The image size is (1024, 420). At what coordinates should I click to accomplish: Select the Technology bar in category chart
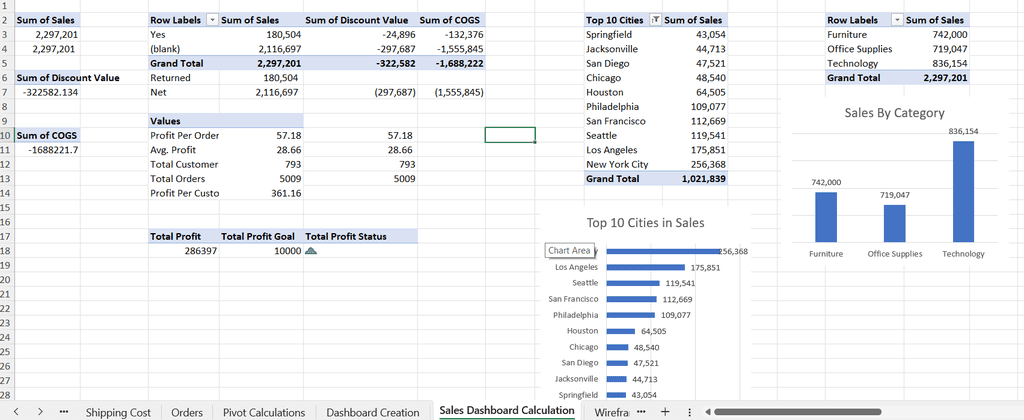click(963, 190)
